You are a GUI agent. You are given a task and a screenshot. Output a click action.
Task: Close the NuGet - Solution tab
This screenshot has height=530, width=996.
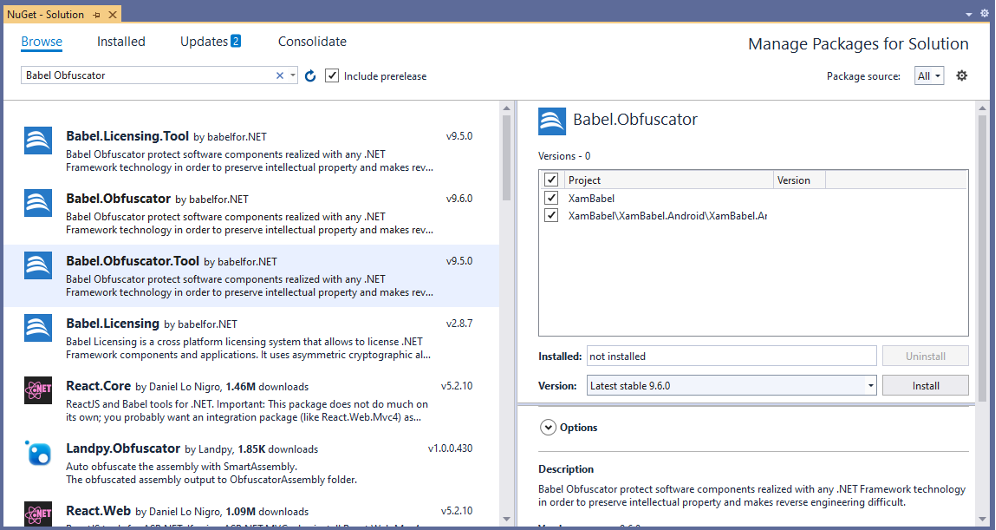[x=112, y=15]
